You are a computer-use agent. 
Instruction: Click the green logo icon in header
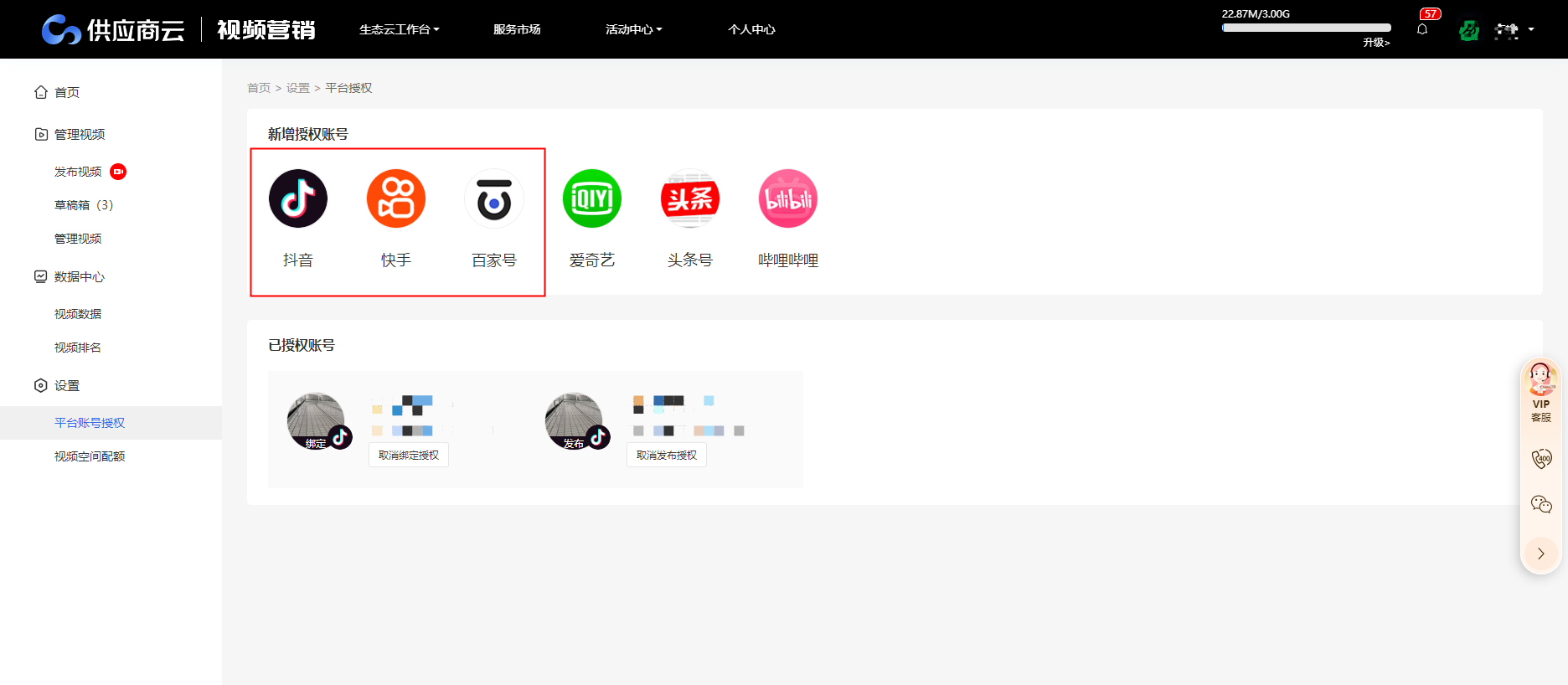[1469, 31]
